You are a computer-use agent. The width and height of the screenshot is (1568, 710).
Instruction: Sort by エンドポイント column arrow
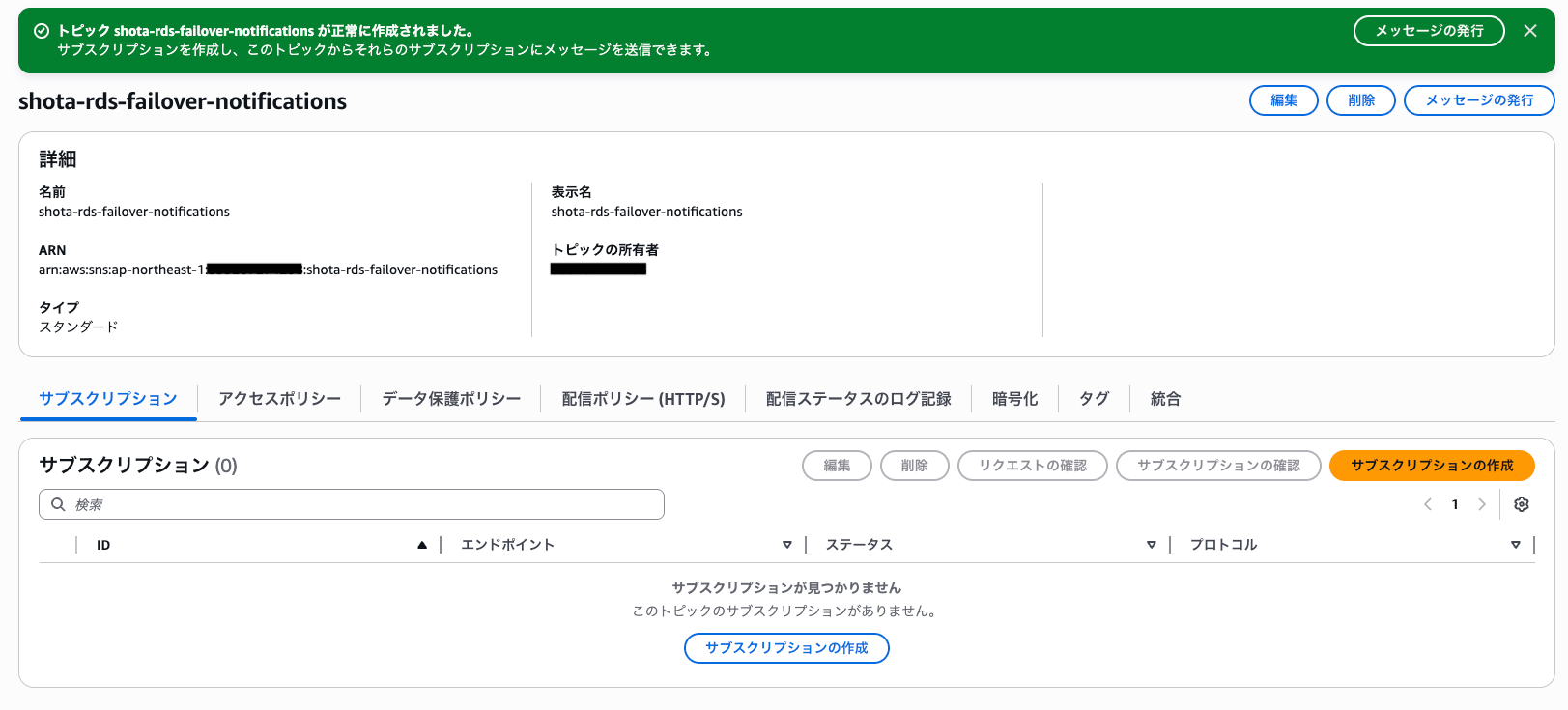(x=787, y=545)
